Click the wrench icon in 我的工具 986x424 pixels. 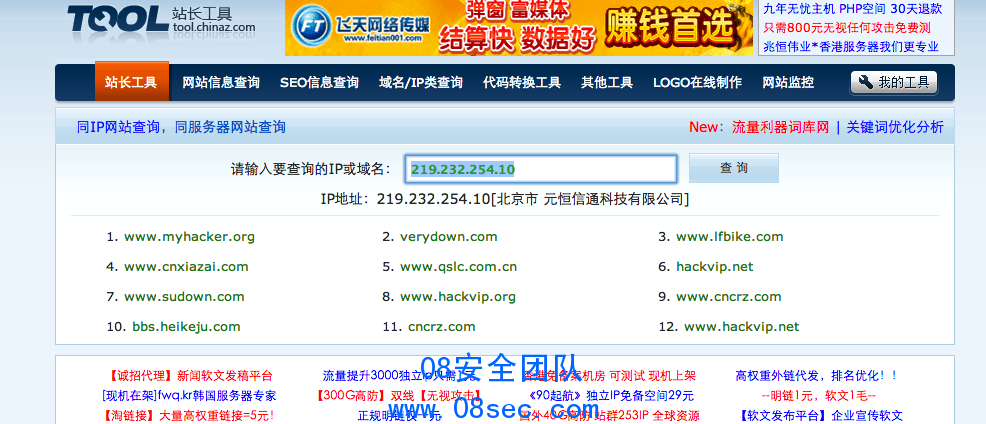pyautogui.click(x=865, y=82)
